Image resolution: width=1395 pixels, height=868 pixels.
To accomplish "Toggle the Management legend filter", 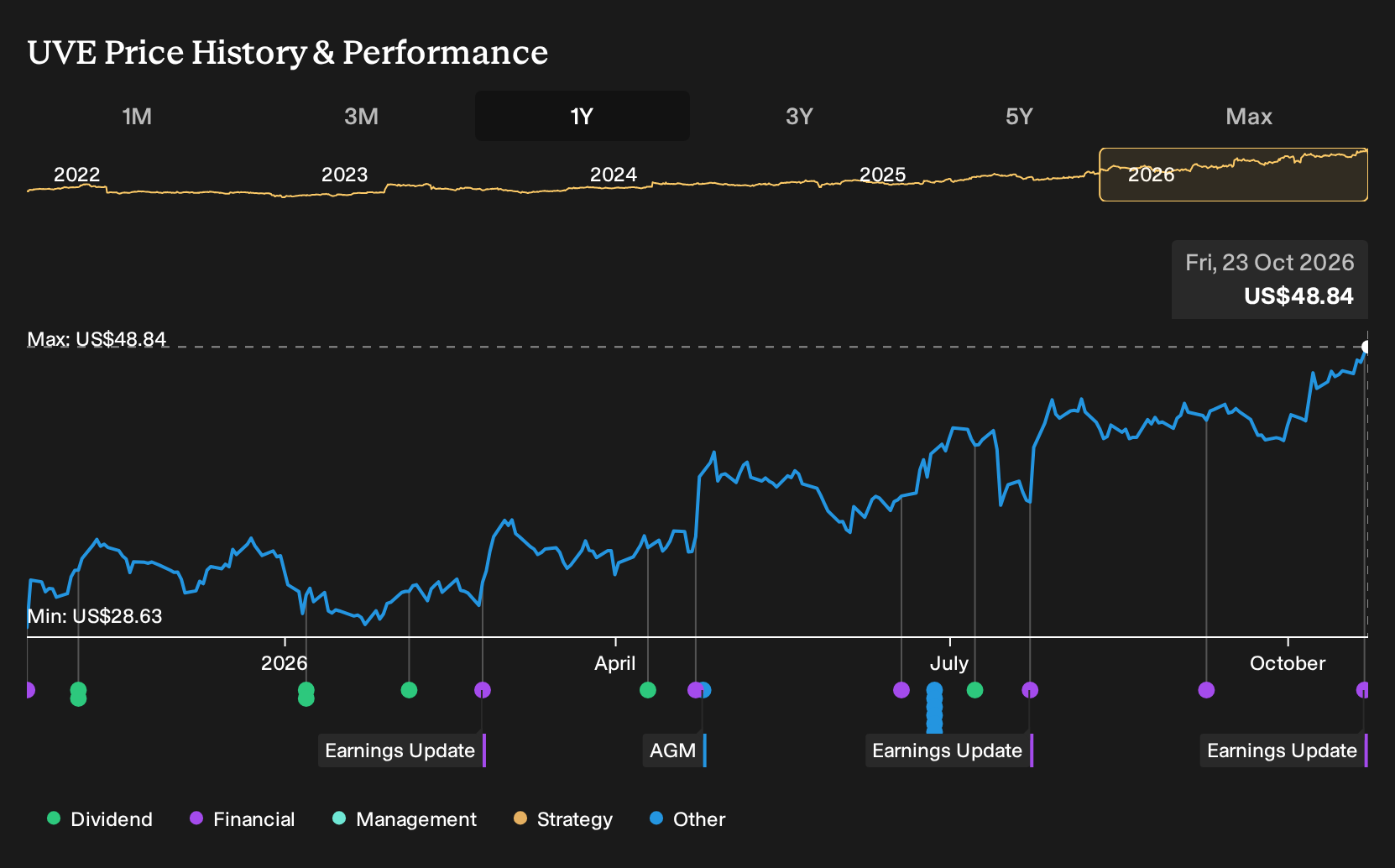I will point(405,819).
